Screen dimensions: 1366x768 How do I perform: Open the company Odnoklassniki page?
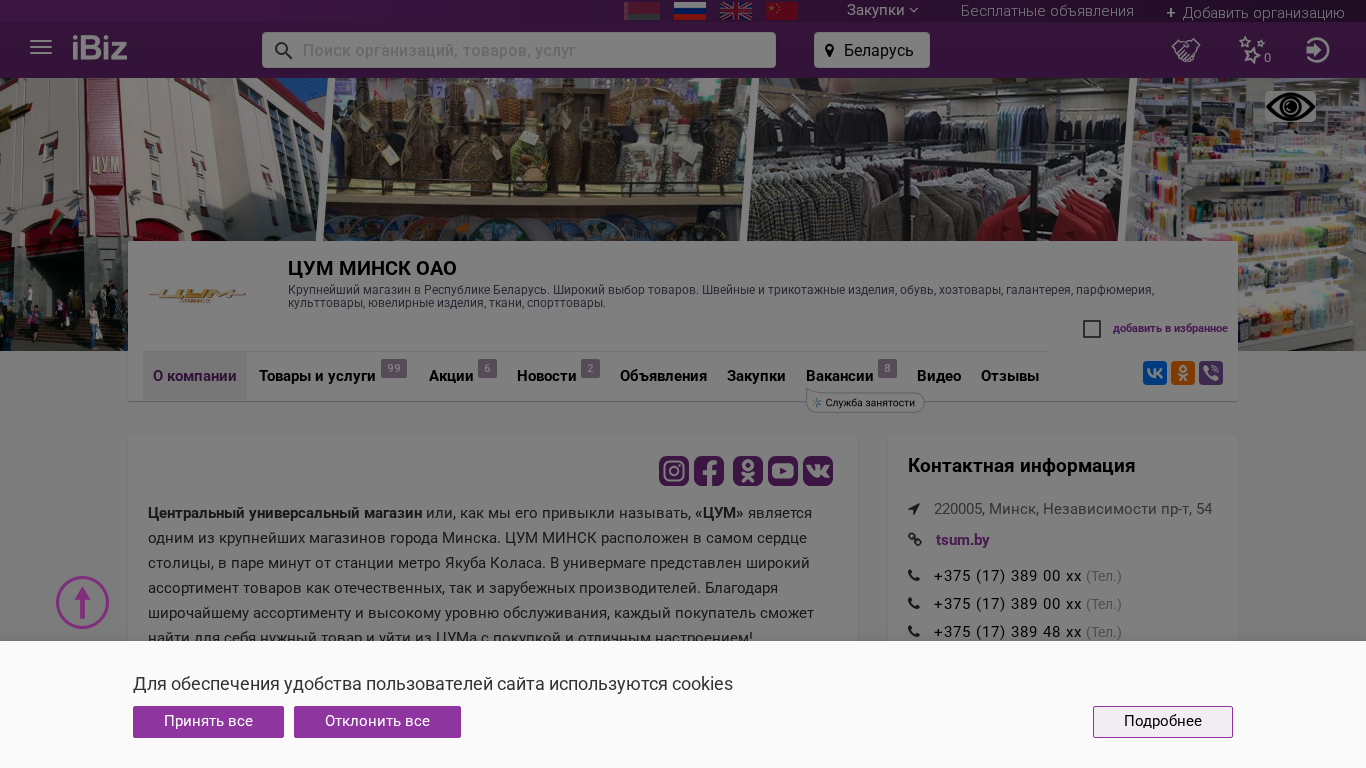click(748, 471)
